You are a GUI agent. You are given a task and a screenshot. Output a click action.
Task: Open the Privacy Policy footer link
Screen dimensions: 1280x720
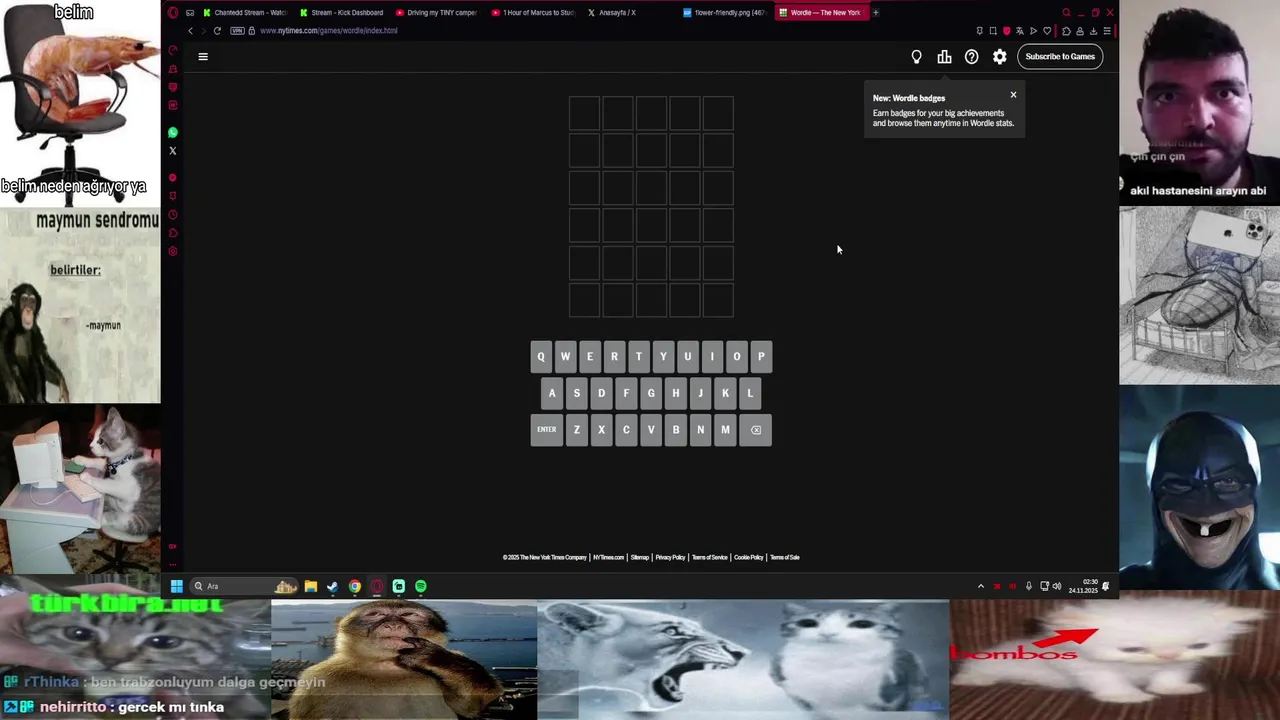(x=670, y=557)
